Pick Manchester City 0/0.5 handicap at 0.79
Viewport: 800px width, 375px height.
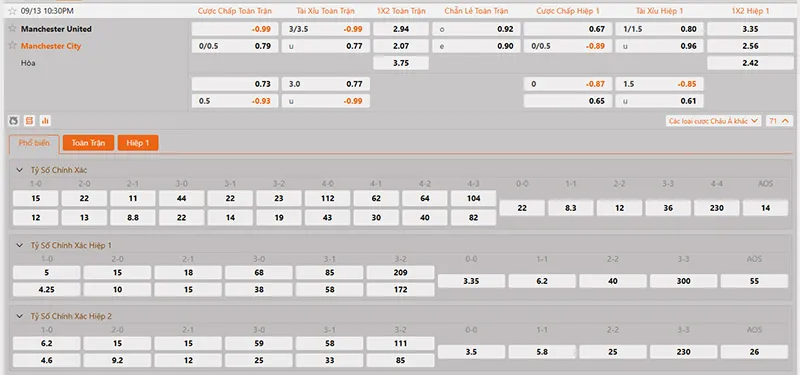coord(235,46)
